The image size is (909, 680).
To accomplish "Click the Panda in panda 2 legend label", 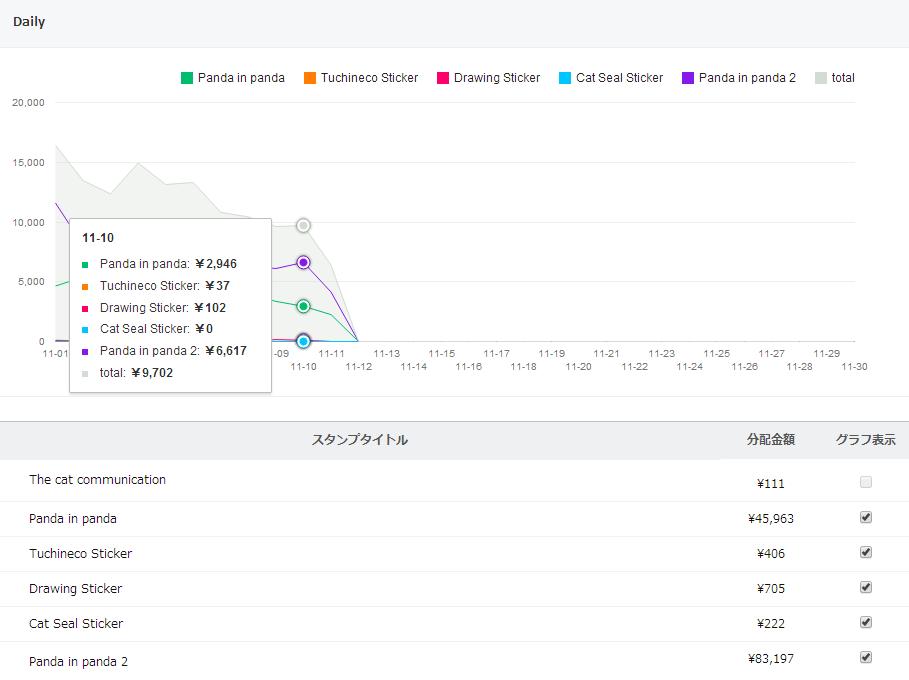I will (747, 78).
